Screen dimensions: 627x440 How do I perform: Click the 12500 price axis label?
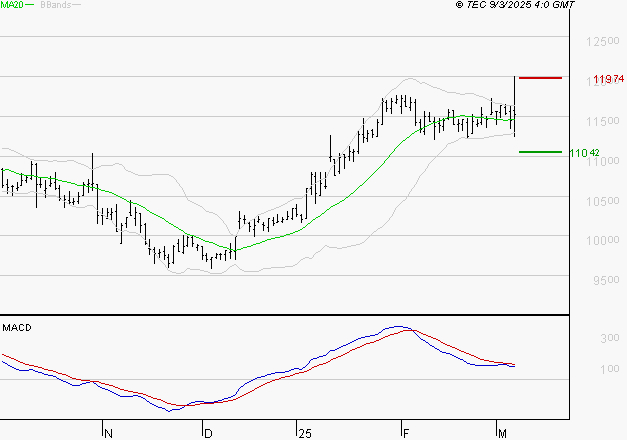[x=603, y=41]
